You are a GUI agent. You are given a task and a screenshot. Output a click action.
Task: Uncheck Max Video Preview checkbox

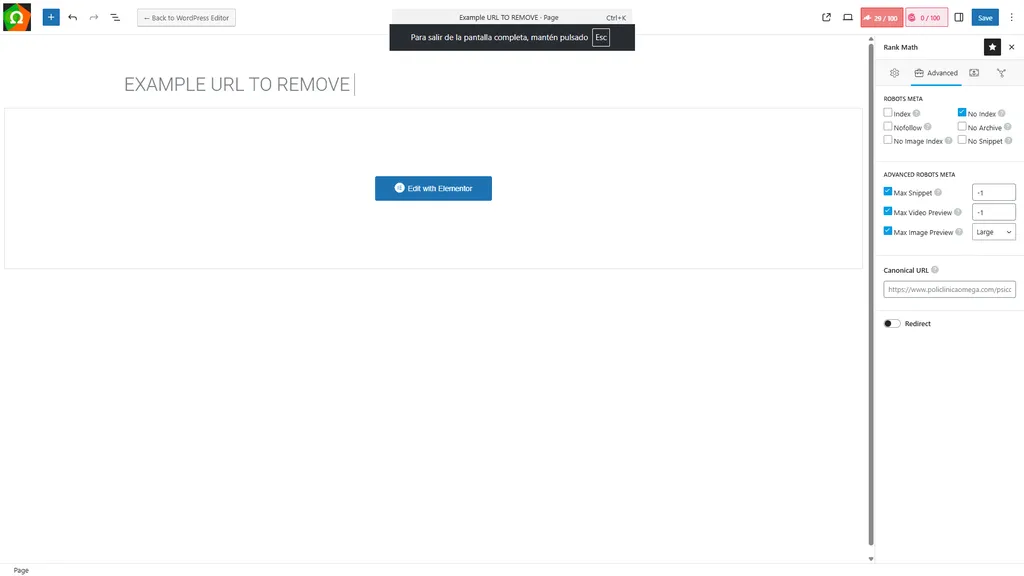(x=888, y=211)
